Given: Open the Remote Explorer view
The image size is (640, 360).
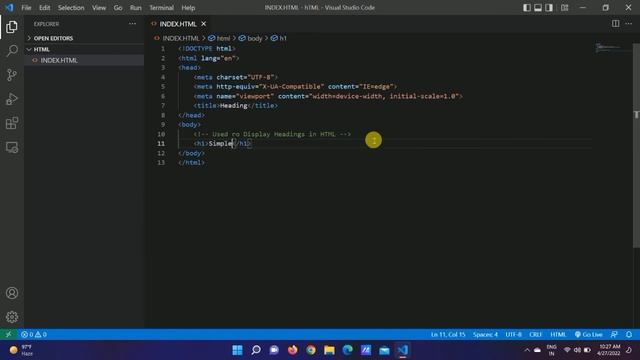Looking at the screenshot, I should [12, 147].
